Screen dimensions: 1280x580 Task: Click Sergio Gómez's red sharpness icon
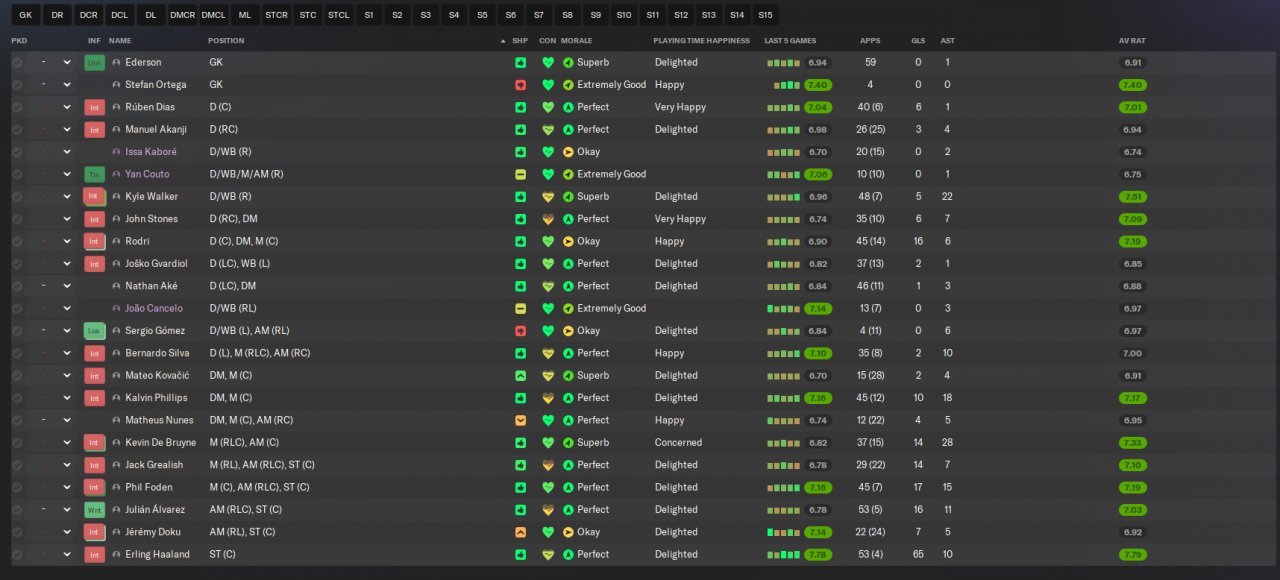521,331
